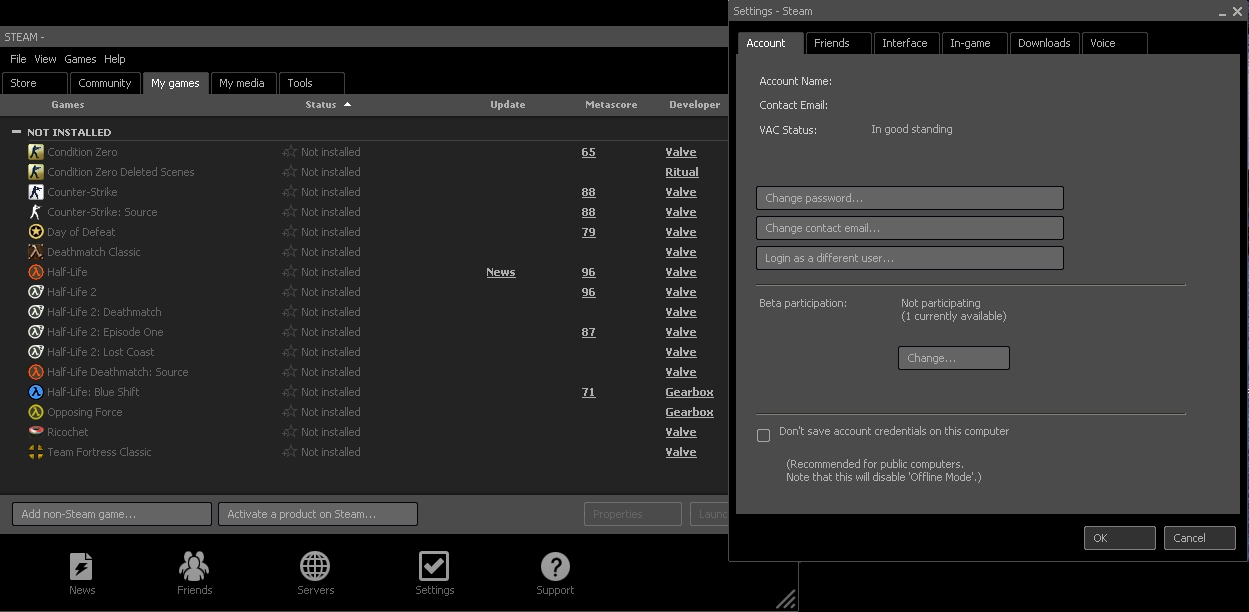Click the Change password button
The image size is (1249, 612).
(909, 198)
